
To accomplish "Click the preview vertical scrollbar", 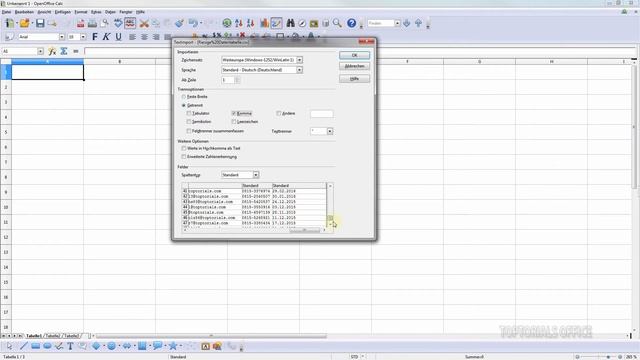I will pyautogui.click(x=330, y=205).
